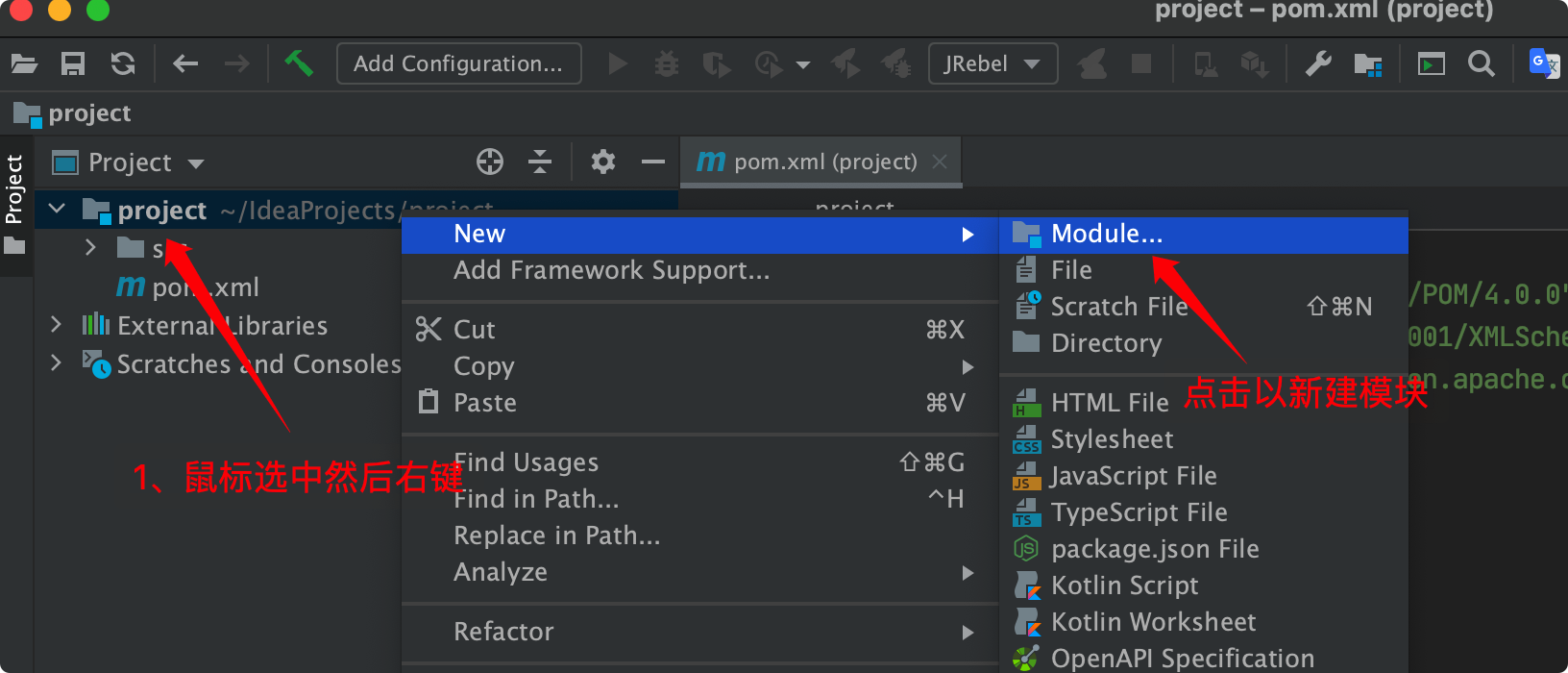Click the locate target crosshair icon

tap(490, 162)
